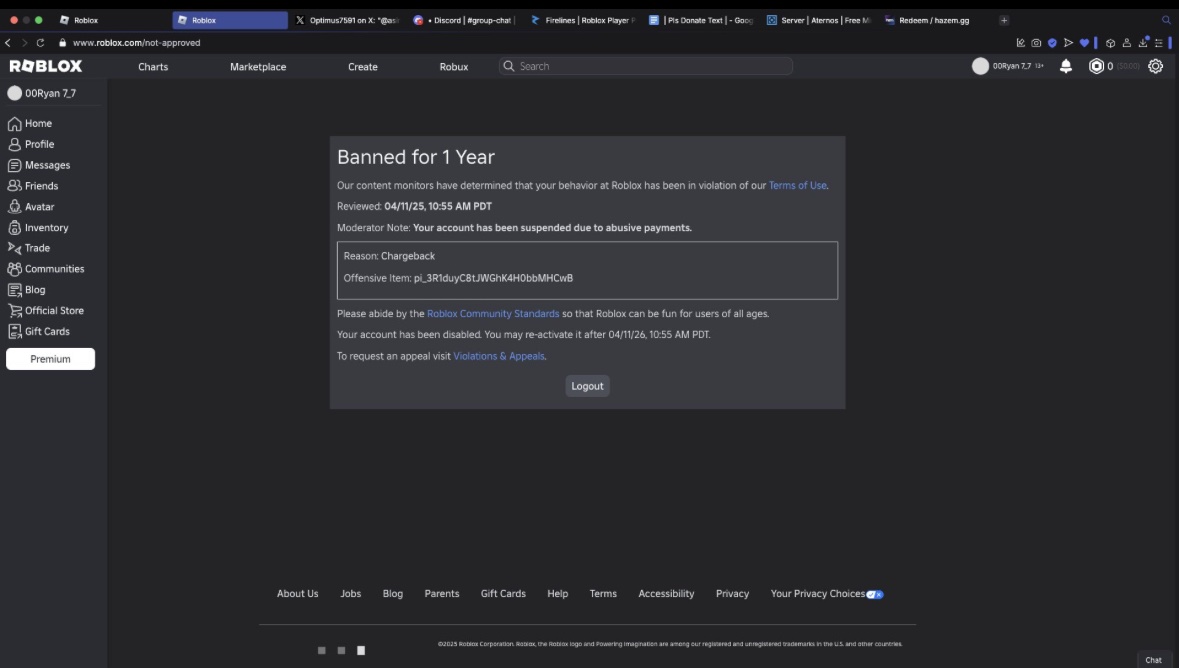Click the Home sidebar icon
Screen dimensions: 1179x668
tap(14, 123)
